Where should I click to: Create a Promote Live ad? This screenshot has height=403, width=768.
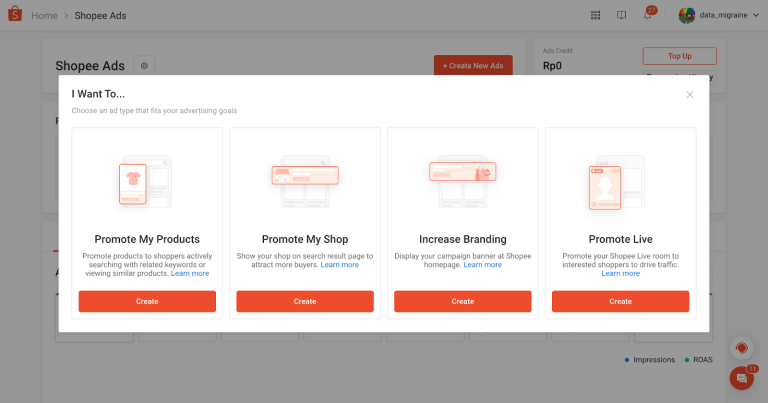coord(620,301)
